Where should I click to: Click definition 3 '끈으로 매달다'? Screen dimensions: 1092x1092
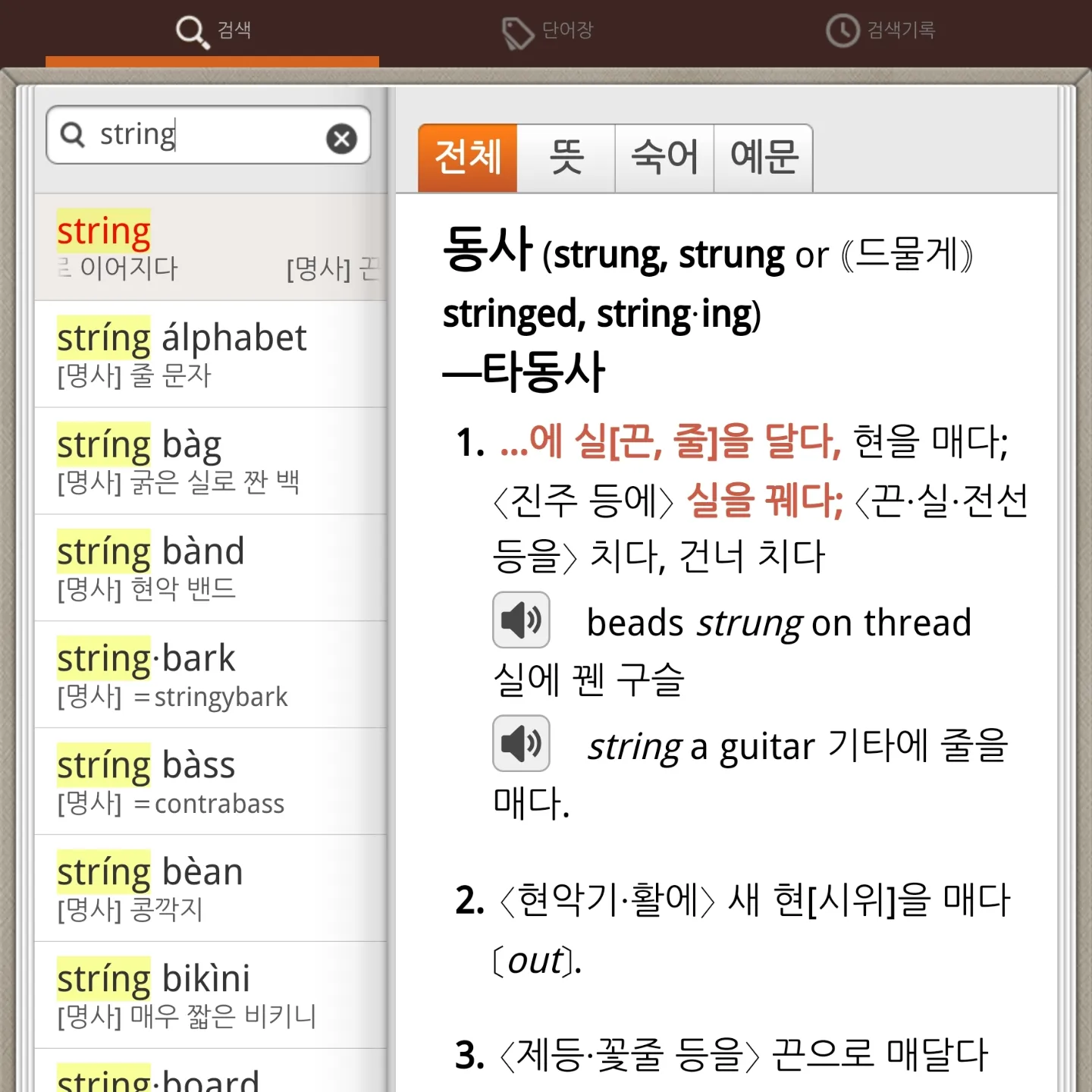880,1055
